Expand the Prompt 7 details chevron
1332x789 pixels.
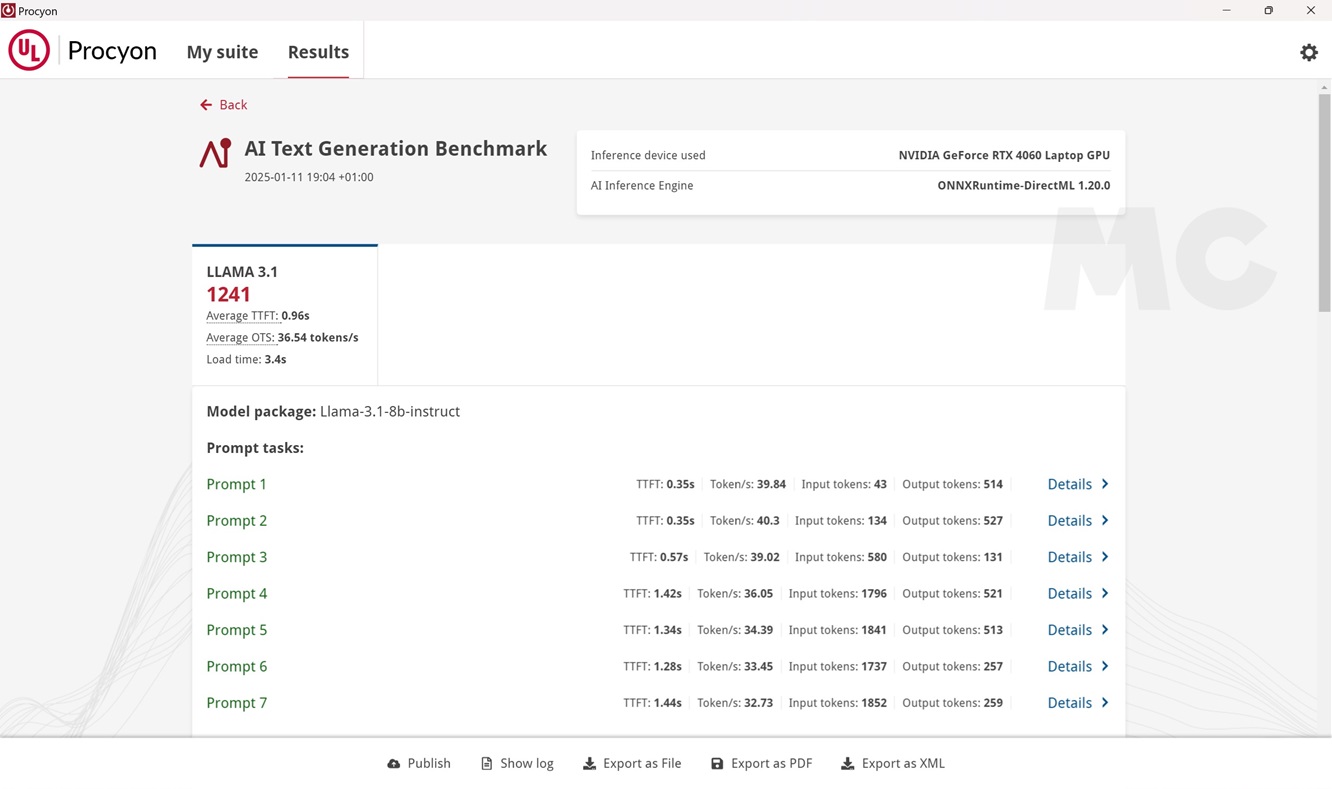(1105, 703)
